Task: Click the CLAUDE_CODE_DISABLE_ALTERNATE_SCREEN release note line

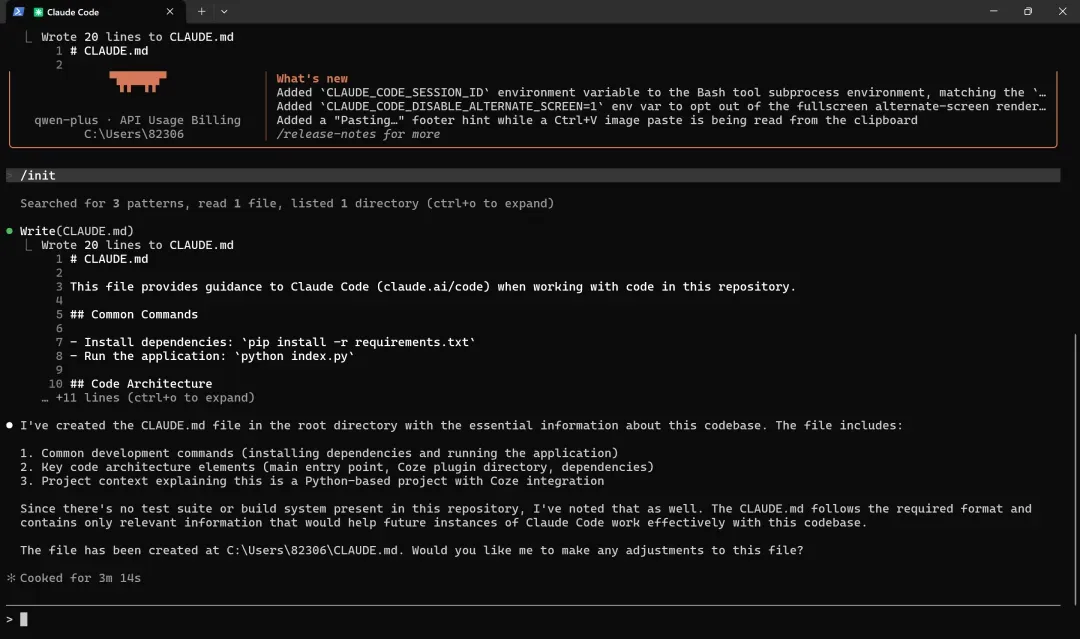Action: [661, 106]
